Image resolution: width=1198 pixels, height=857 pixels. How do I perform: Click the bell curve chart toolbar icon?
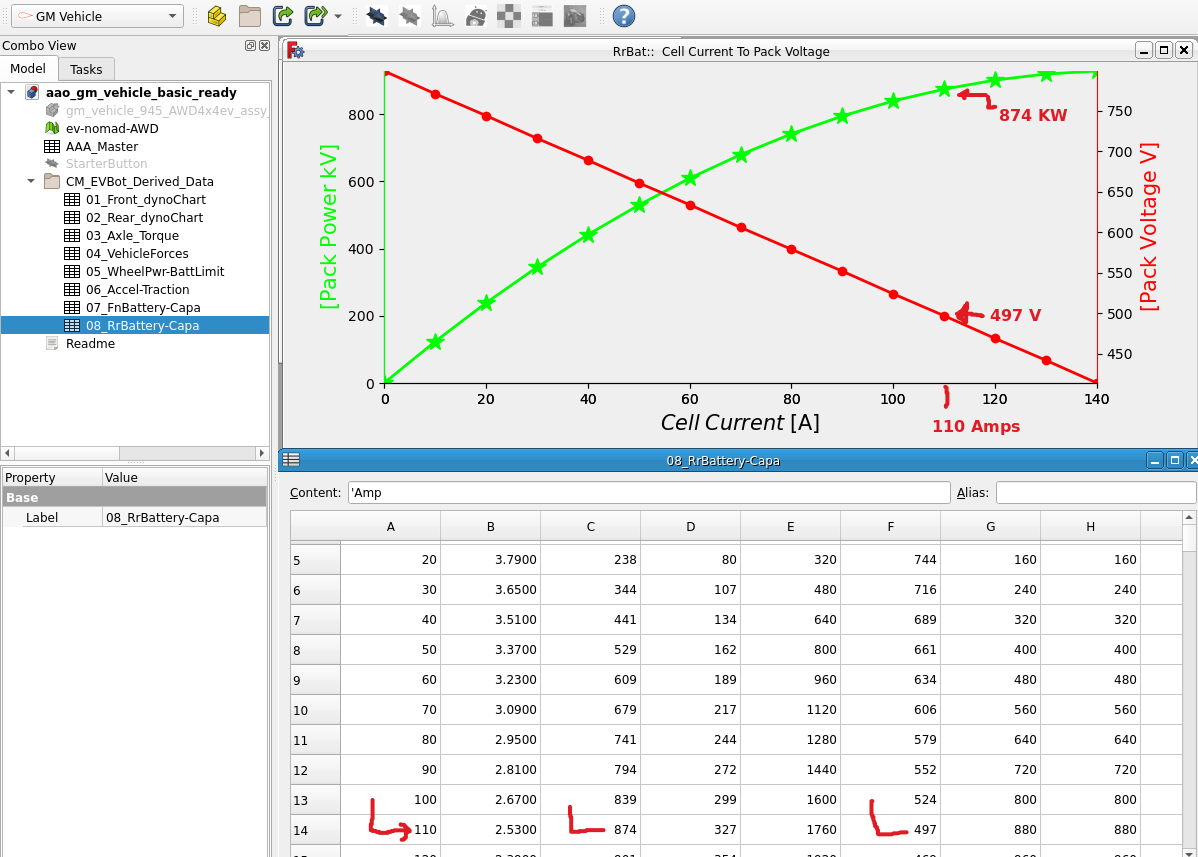click(442, 16)
